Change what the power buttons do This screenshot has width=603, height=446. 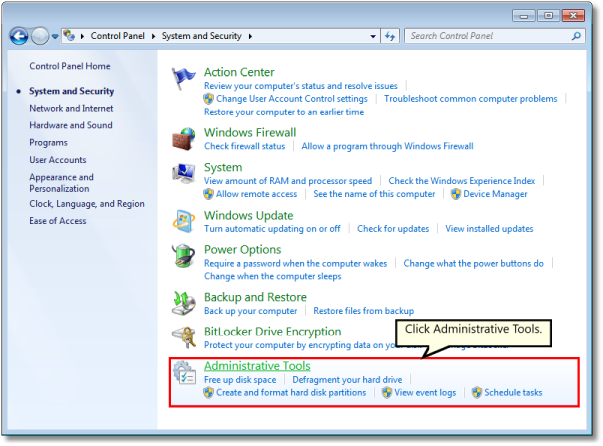pyautogui.click(x=473, y=264)
